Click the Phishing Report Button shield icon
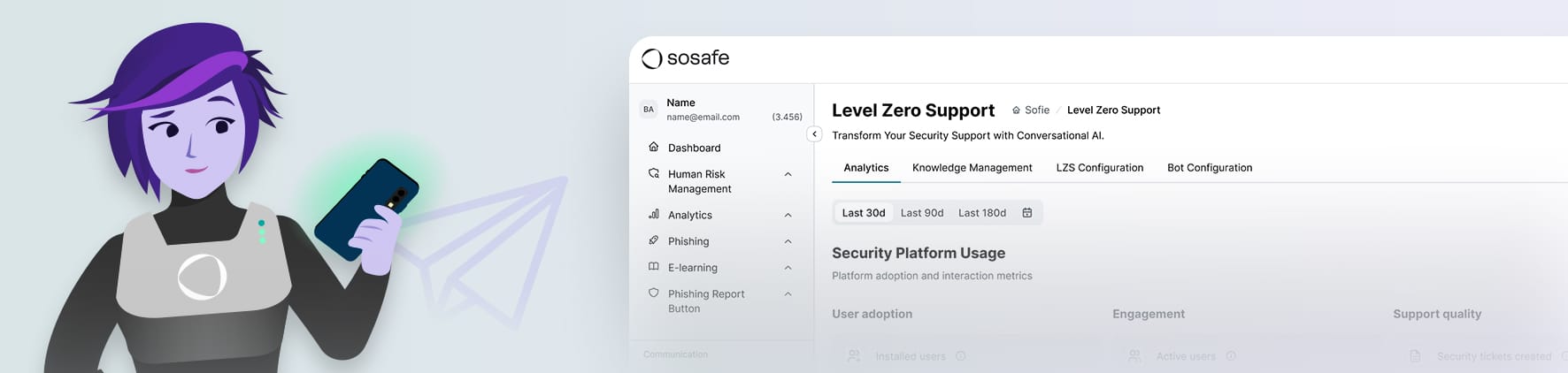The height and width of the screenshot is (373, 1568). 653,293
